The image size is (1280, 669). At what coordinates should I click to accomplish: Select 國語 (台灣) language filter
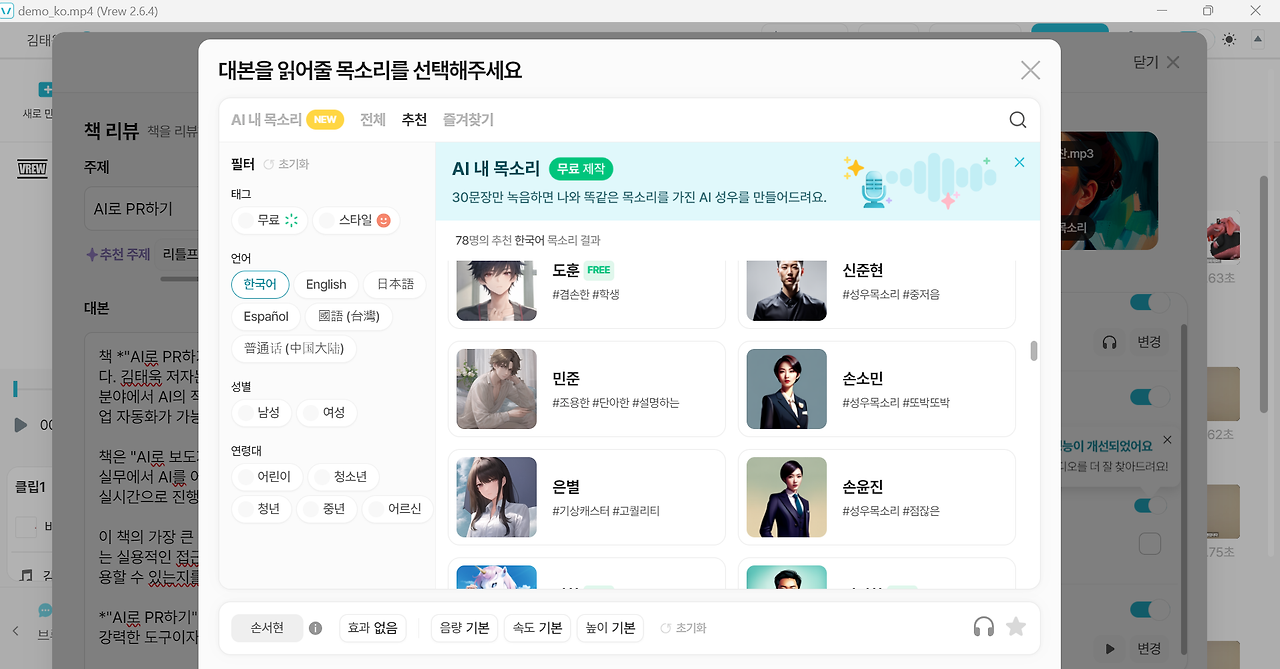pos(349,316)
